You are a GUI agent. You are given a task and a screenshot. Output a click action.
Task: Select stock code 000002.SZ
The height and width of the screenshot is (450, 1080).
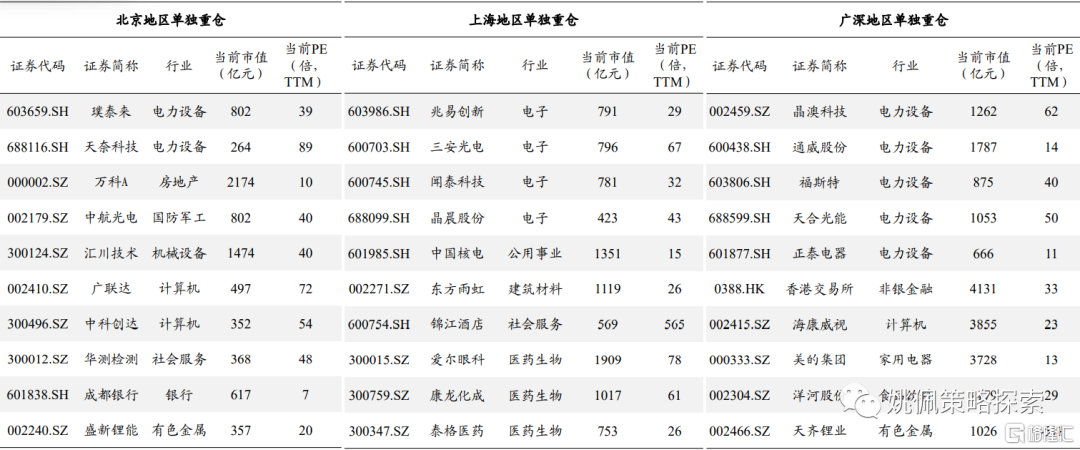pyautogui.click(x=38, y=183)
